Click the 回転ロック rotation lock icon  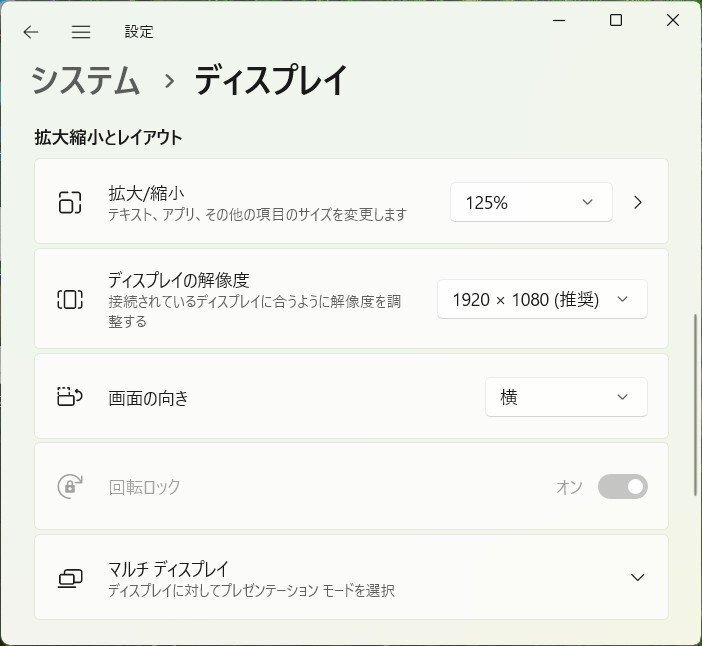[70, 486]
